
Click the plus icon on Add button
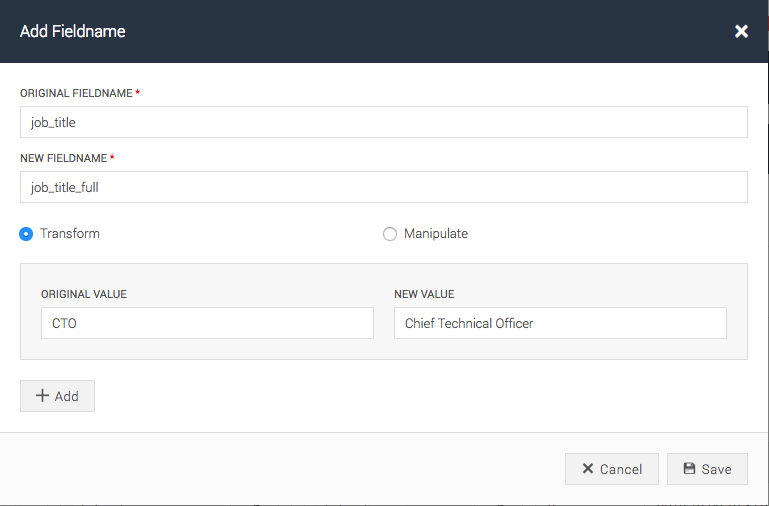tap(42, 396)
